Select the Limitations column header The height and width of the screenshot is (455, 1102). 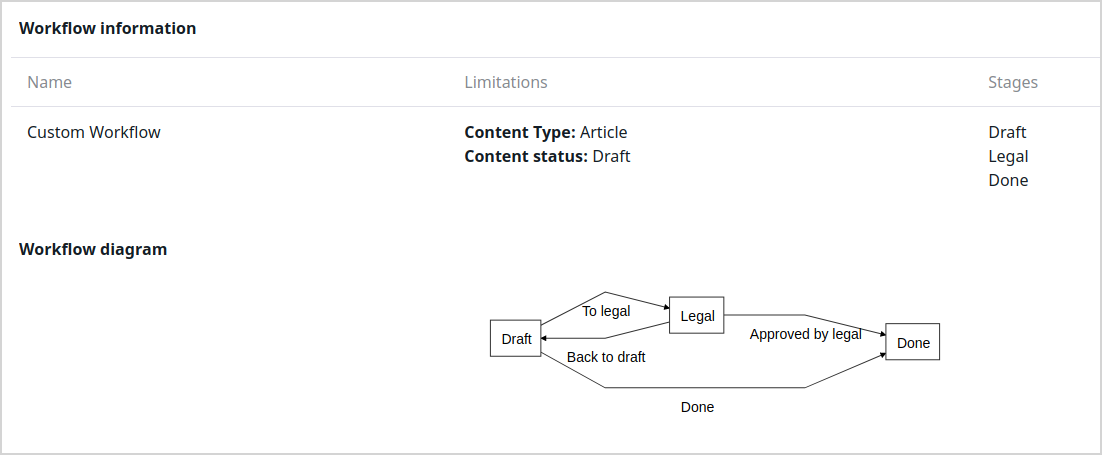pos(505,82)
